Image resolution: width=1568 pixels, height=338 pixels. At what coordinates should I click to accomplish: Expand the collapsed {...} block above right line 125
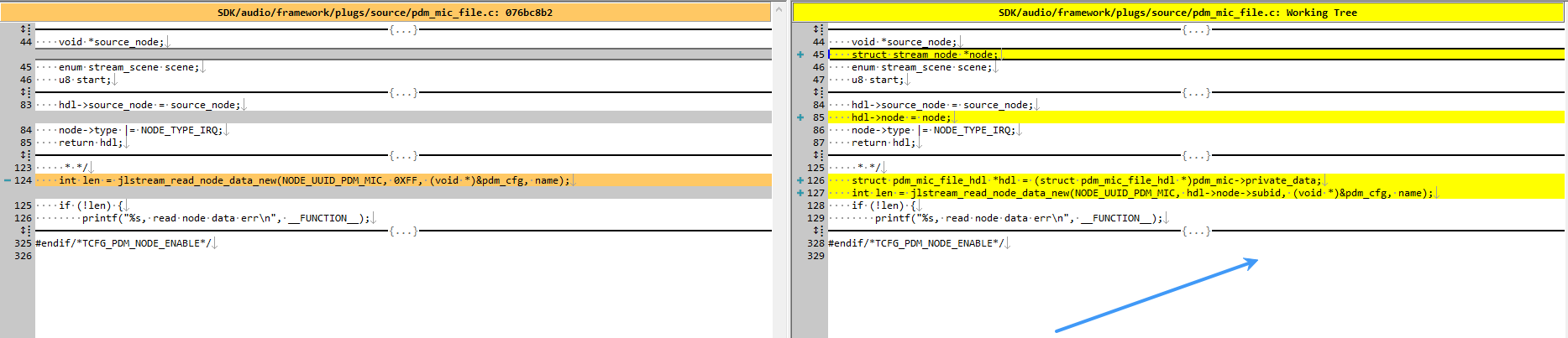coord(1196,155)
